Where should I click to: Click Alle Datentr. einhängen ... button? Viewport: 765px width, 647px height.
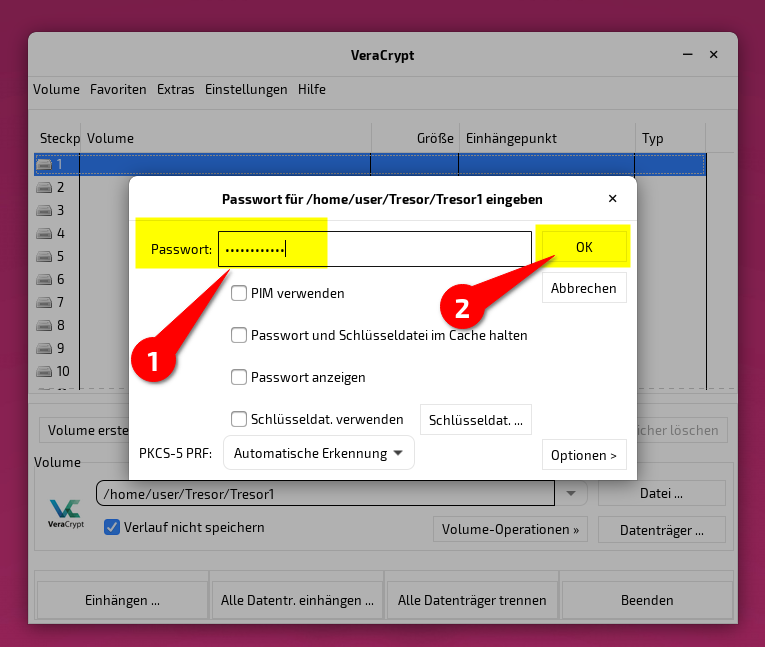[x=297, y=600]
